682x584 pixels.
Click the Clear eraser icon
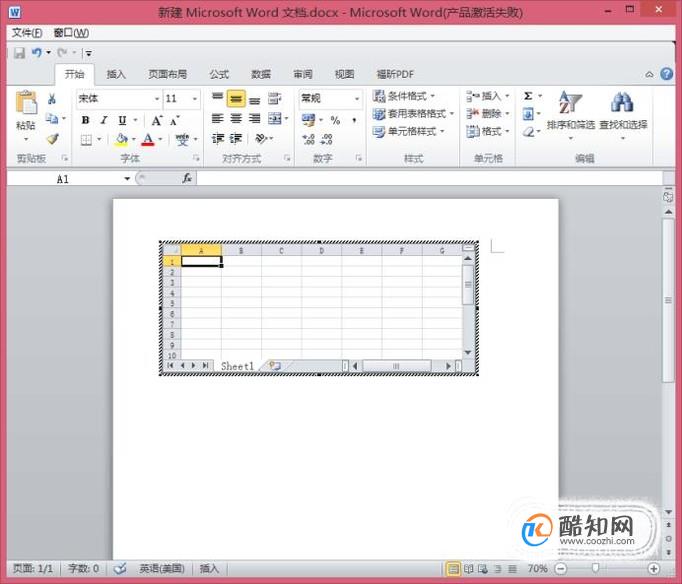tap(528, 131)
